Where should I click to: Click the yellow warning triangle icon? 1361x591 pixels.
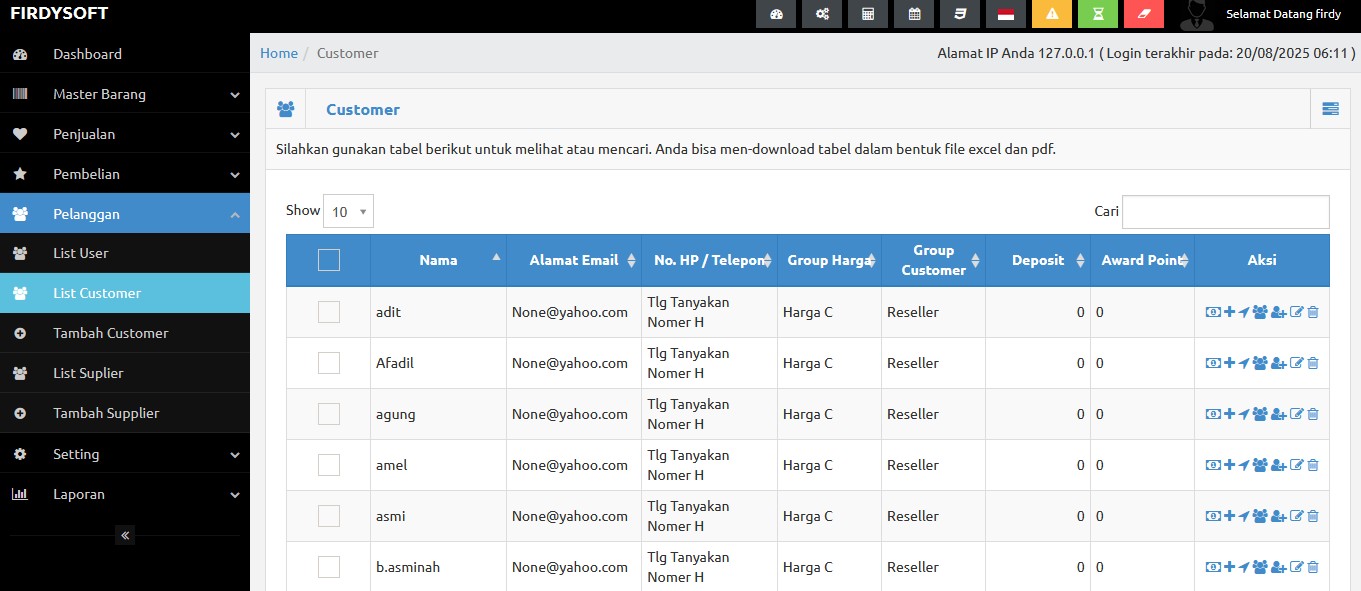tap(1051, 14)
